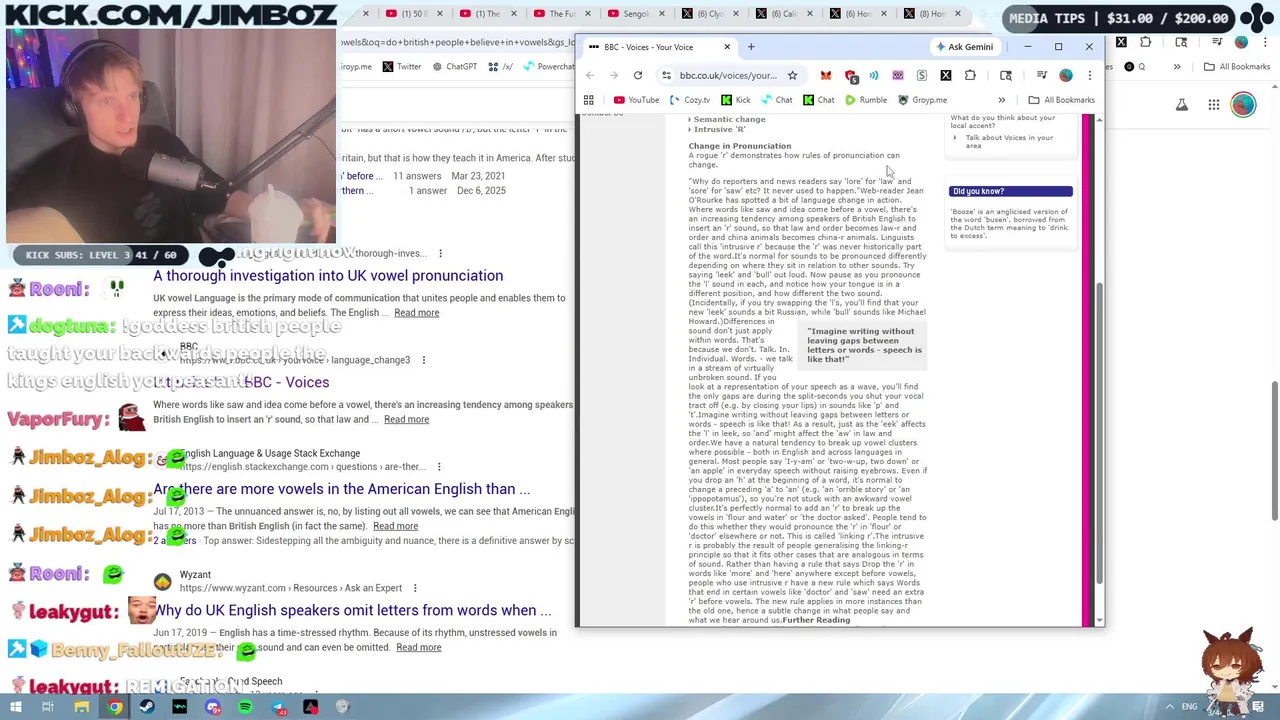This screenshot has height=720, width=1280.
Task: Click the back arrow in BBC window
Action: (590, 75)
